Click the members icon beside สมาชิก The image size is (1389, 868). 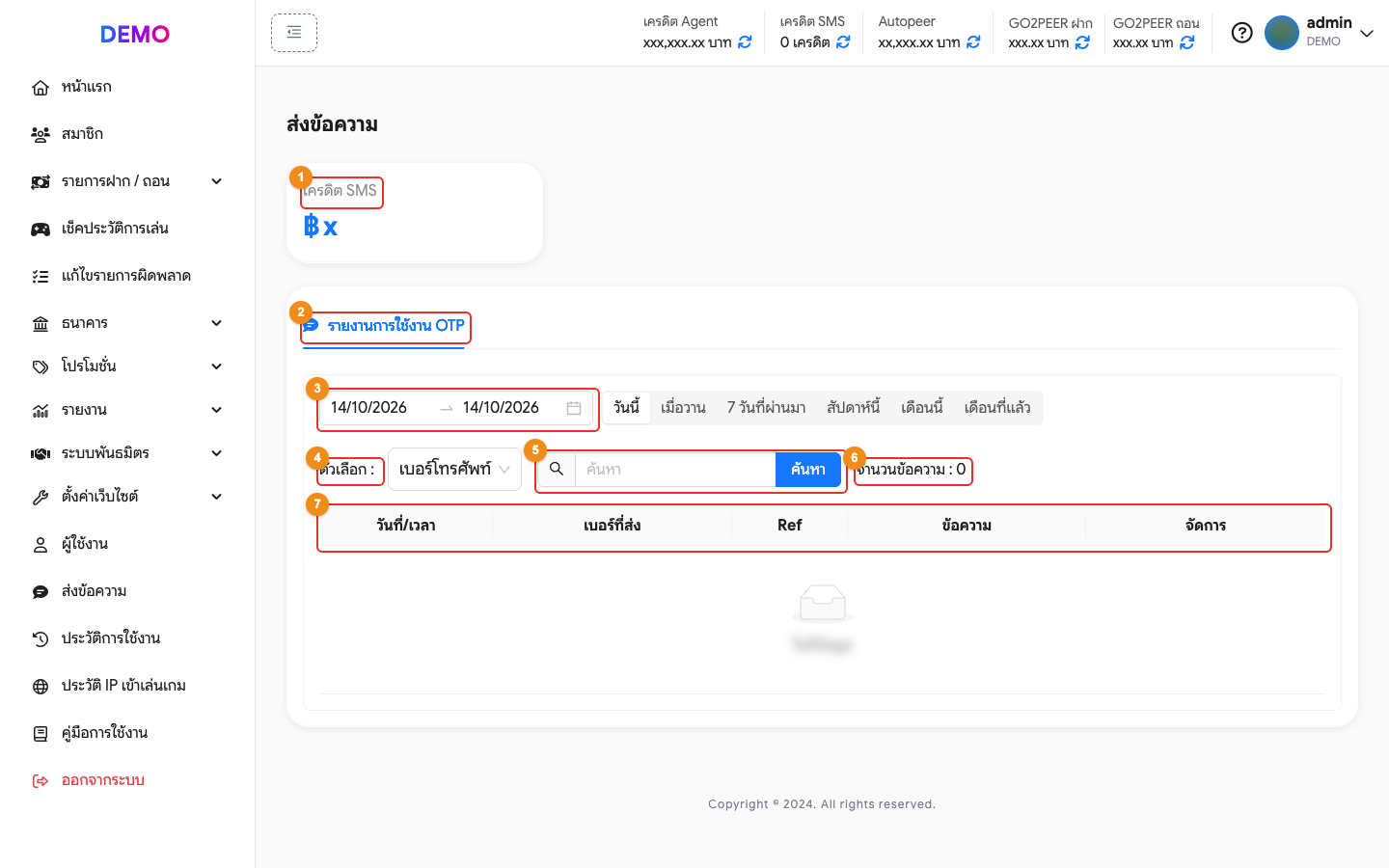tap(41, 135)
